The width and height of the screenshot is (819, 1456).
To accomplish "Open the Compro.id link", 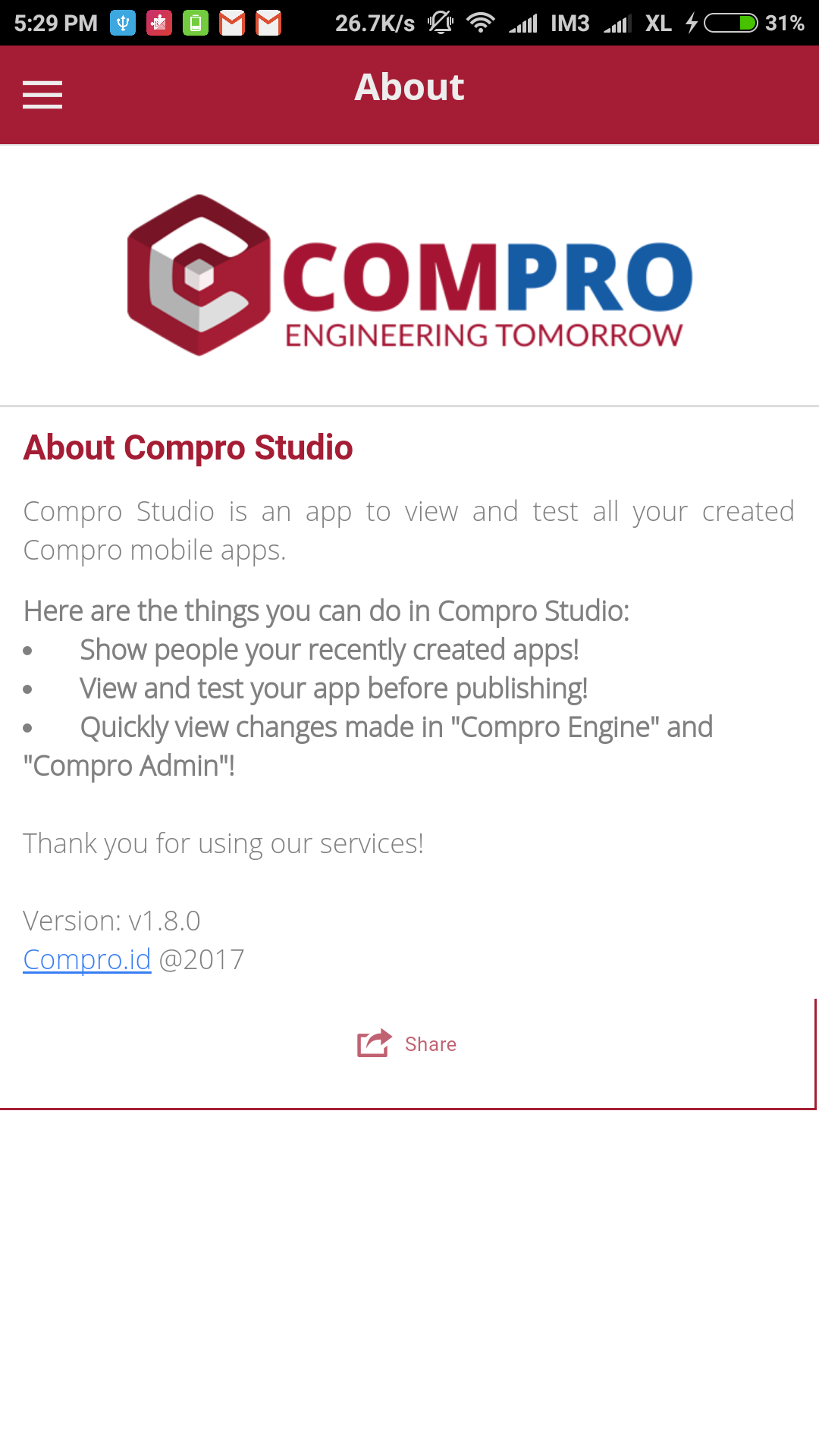I will pos(87,959).
